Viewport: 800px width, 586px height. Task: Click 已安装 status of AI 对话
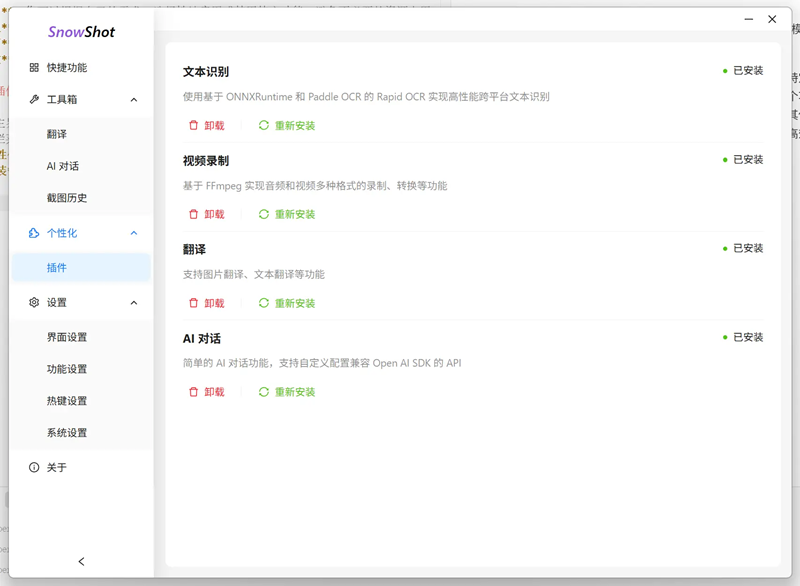743,337
